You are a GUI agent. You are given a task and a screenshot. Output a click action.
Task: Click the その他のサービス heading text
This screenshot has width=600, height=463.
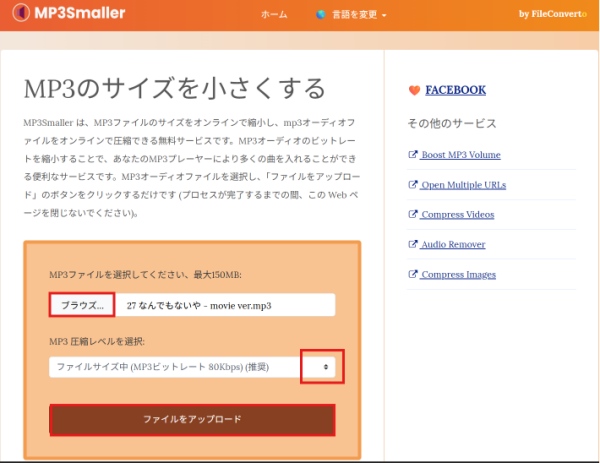point(452,123)
